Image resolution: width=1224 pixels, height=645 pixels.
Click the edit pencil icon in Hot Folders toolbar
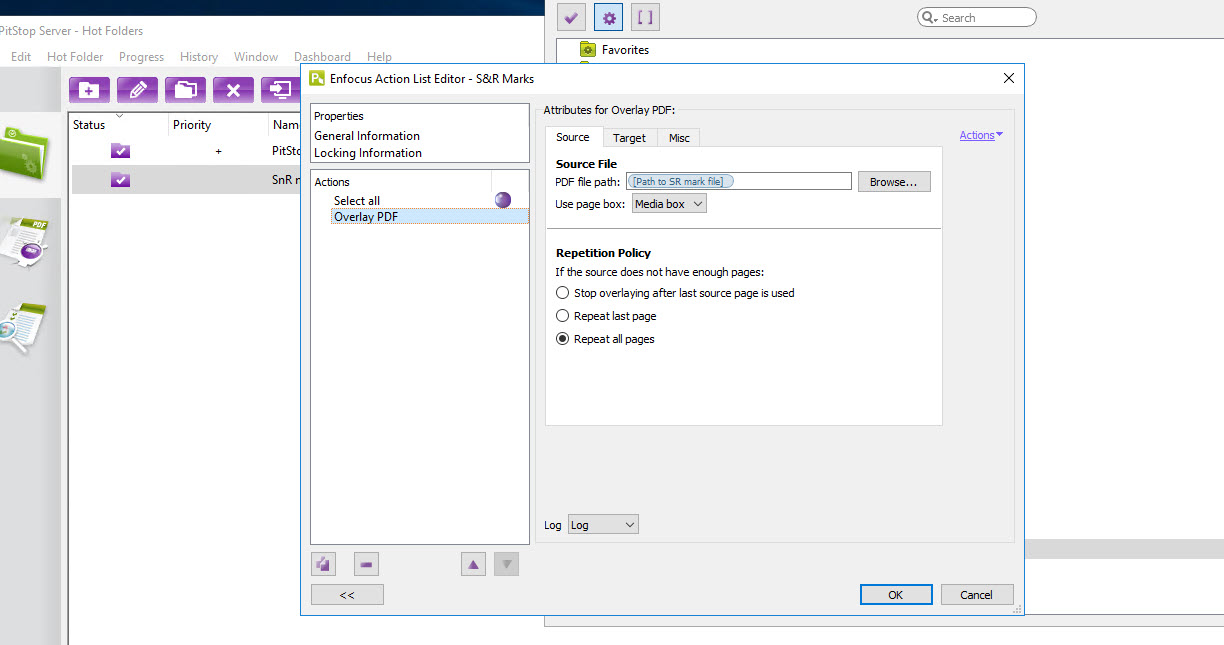tap(137, 90)
